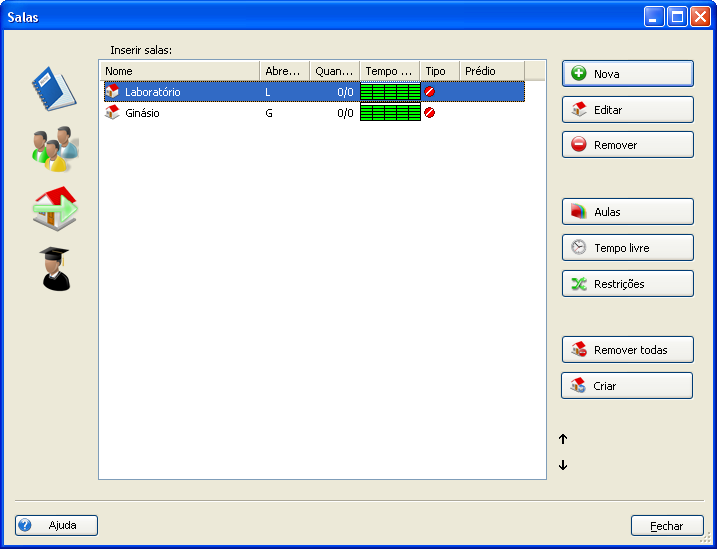
Task: Open the Tempo livre settings
Action: tap(627, 248)
